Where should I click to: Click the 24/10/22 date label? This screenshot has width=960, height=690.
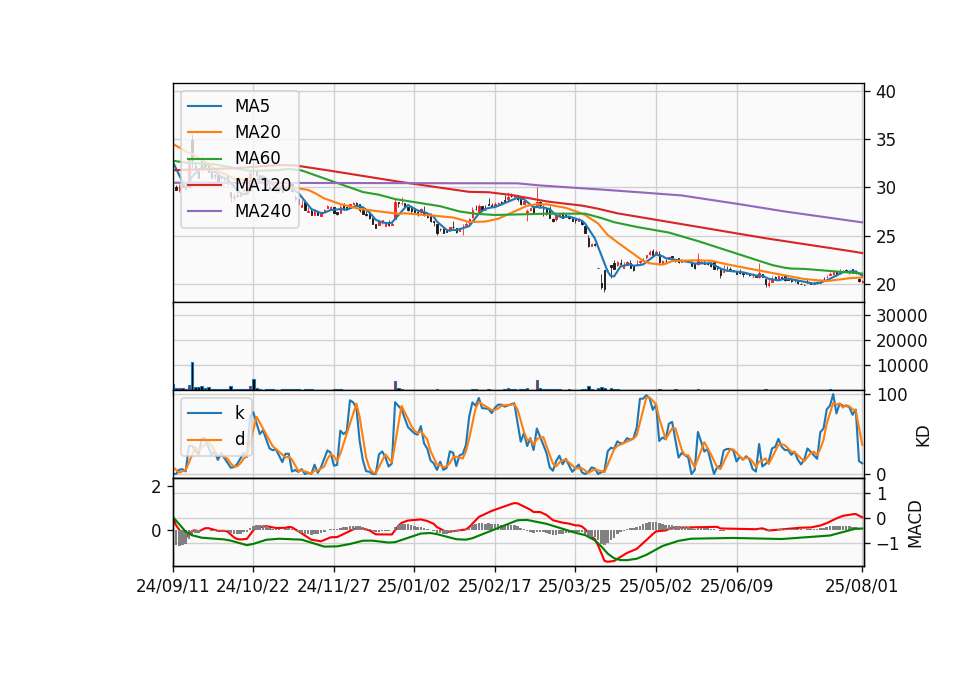click(252, 586)
